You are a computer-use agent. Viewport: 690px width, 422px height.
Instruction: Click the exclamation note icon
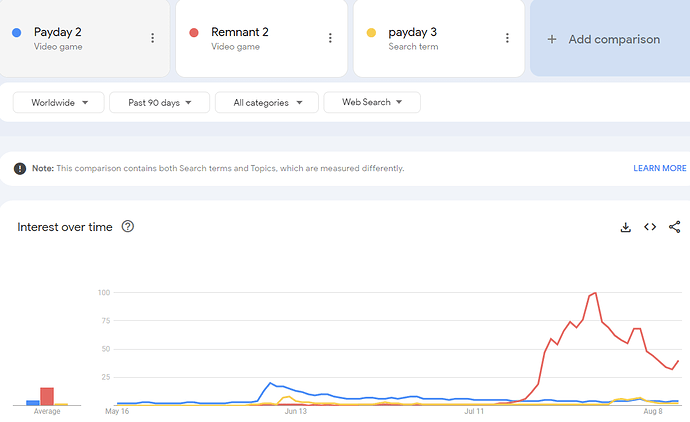pyautogui.click(x=20, y=169)
